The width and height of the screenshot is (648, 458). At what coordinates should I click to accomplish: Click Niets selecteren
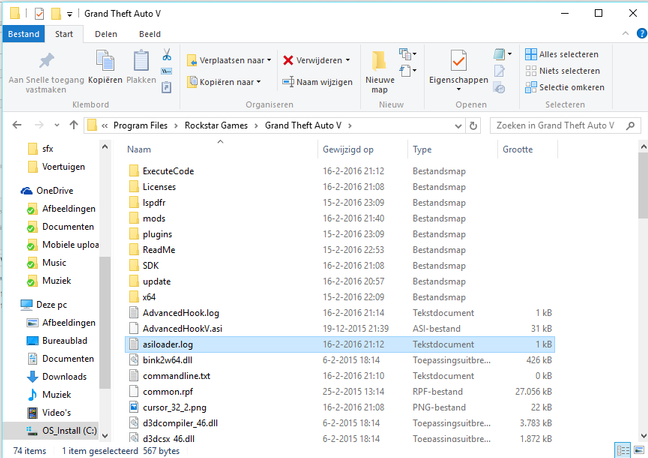pyautogui.click(x=563, y=71)
